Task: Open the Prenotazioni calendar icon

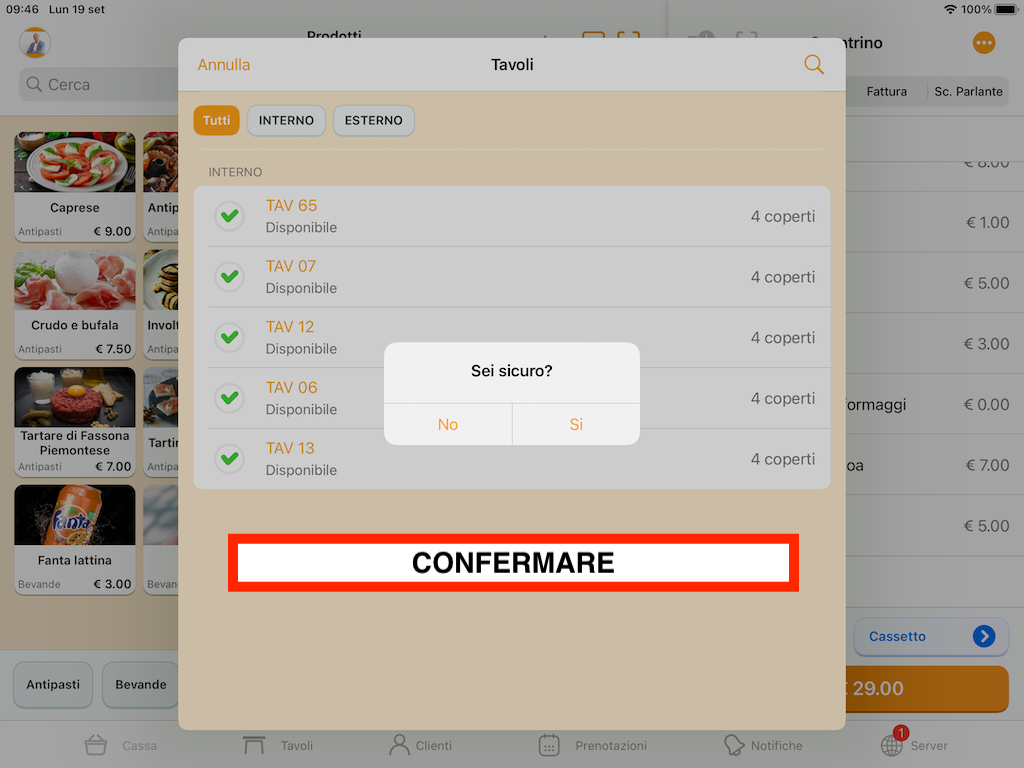Action: [549, 744]
